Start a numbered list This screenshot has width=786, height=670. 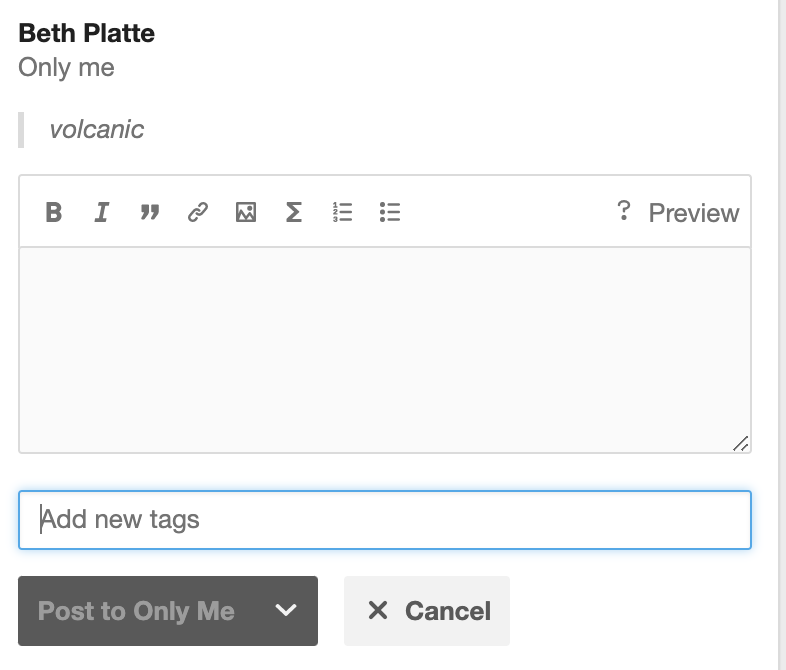[342, 212]
